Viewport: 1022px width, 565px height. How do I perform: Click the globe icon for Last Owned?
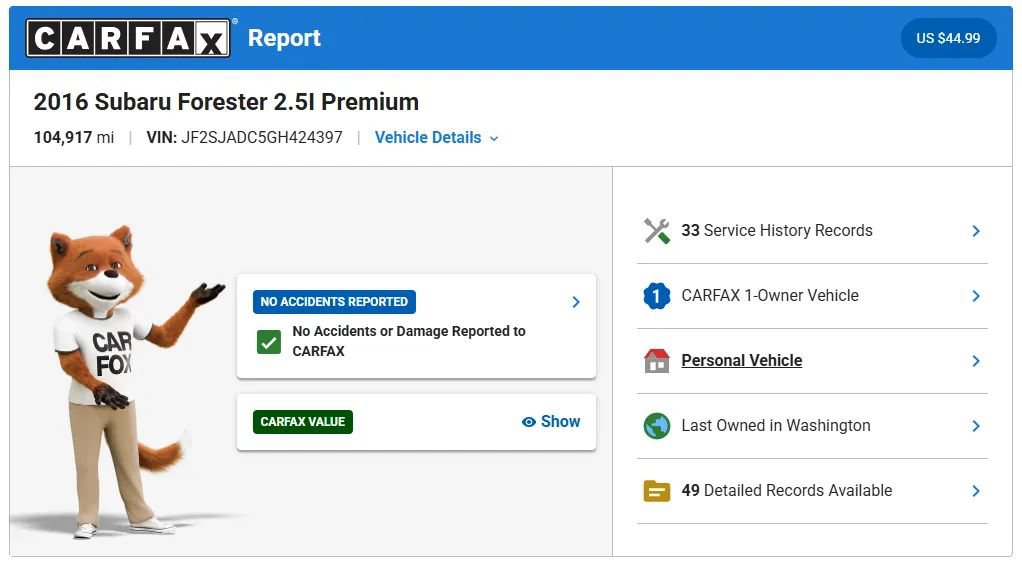[x=656, y=426]
